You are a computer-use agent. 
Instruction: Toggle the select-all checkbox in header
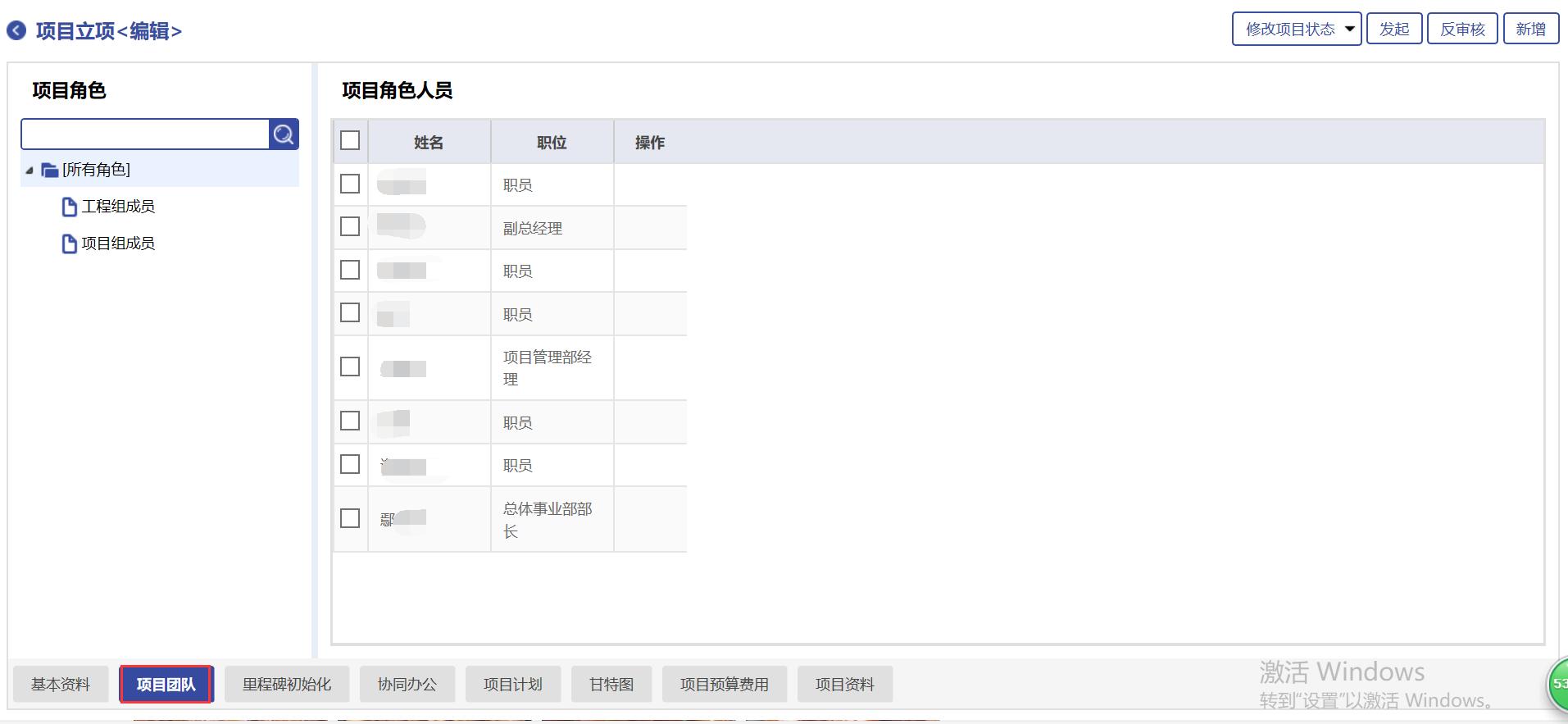[350, 141]
